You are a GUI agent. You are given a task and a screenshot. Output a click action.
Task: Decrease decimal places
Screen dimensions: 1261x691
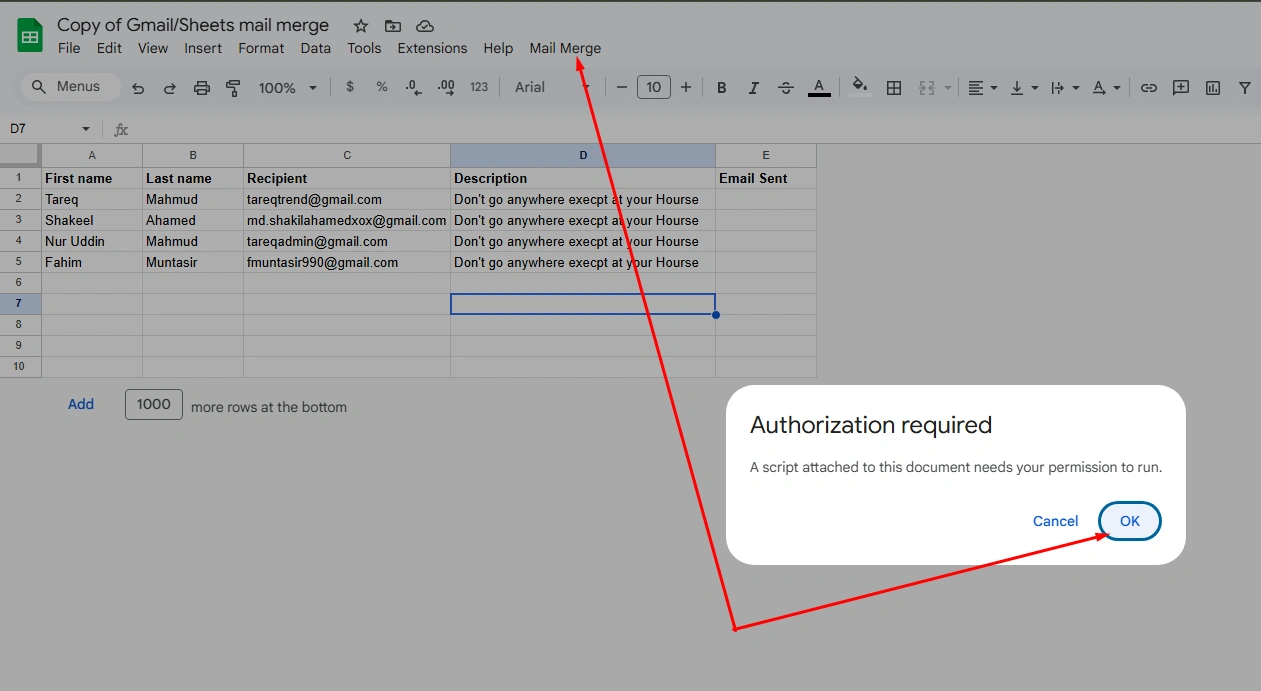413,87
